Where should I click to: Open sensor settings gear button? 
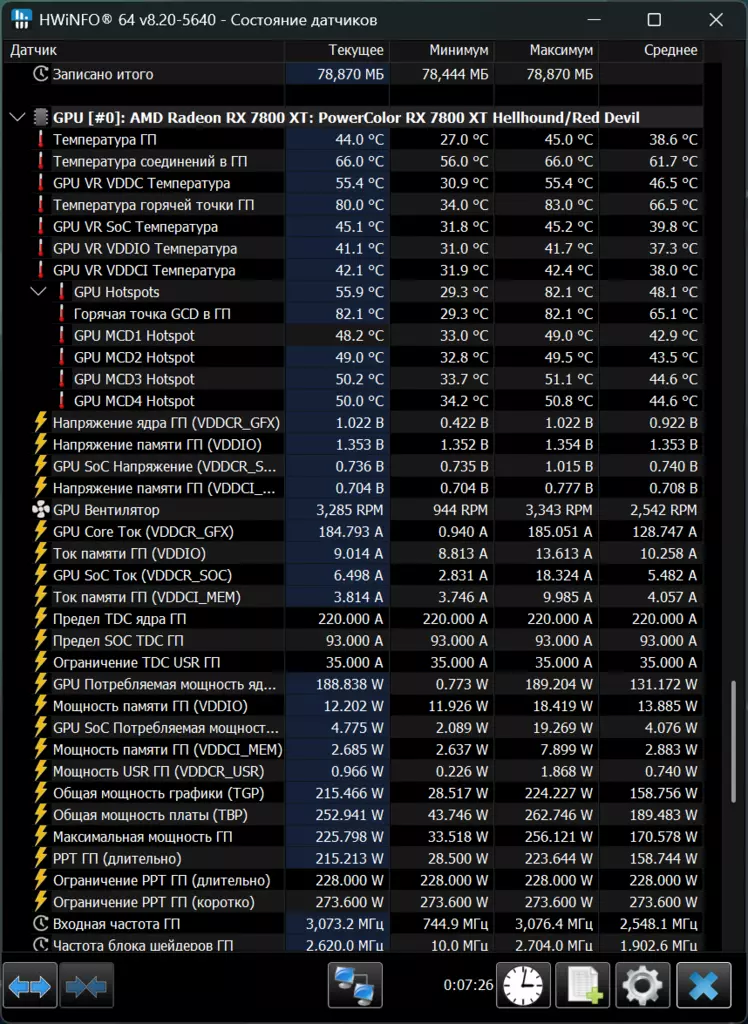pos(643,985)
